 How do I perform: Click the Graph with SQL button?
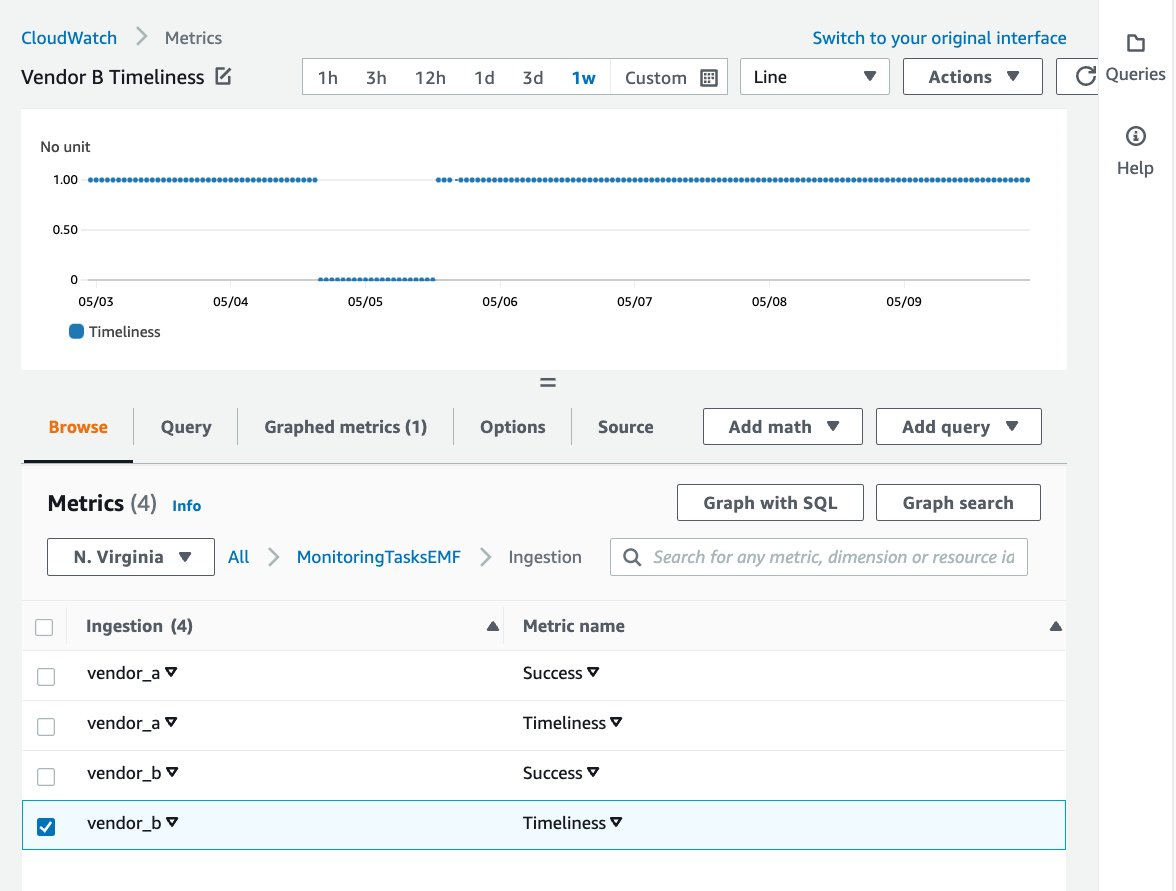point(770,502)
